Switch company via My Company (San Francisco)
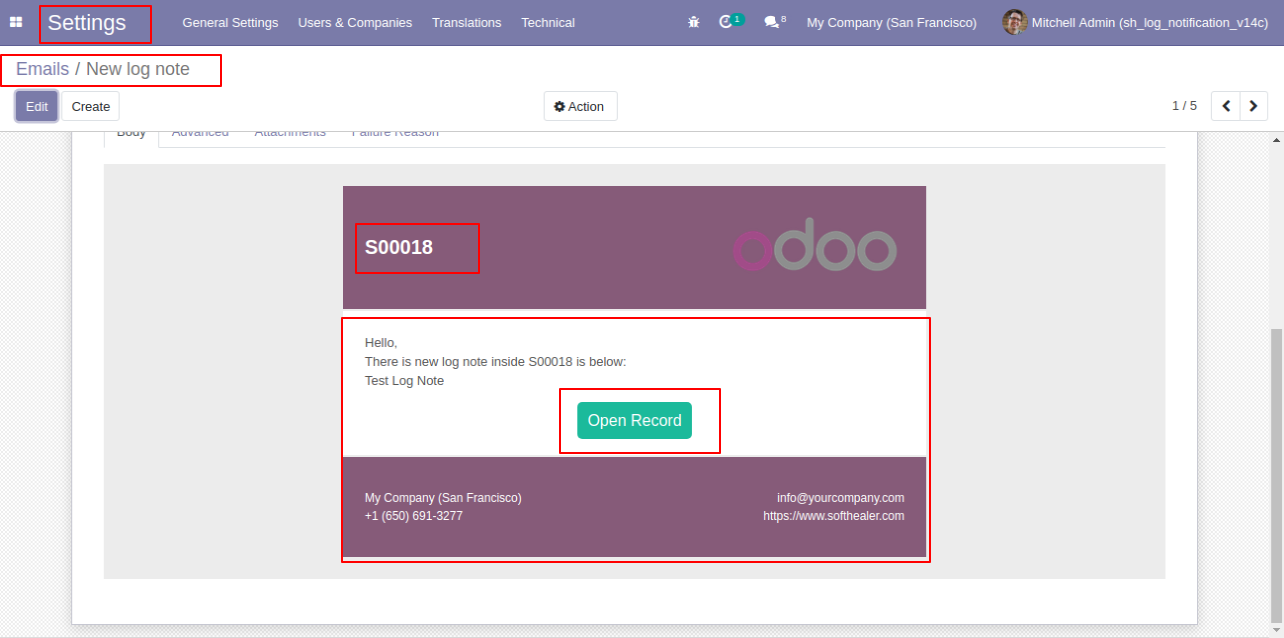Image resolution: width=1284 pixels, height=638 pixels. [x=892, y=22]
